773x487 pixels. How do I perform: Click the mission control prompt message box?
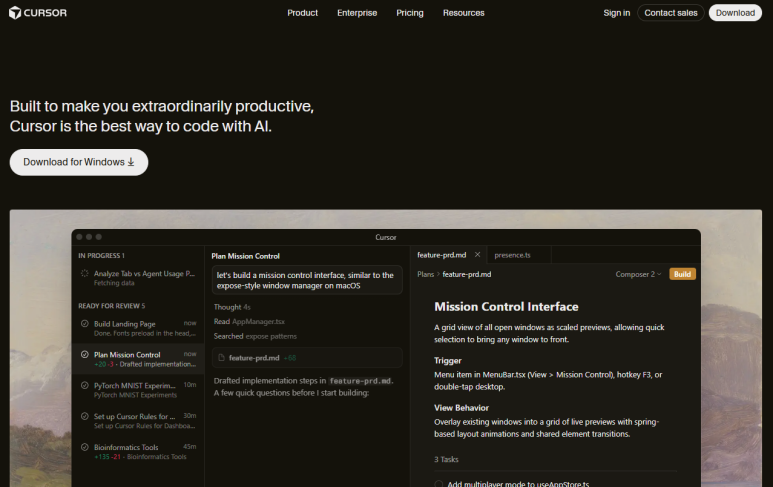coord(307,280)
